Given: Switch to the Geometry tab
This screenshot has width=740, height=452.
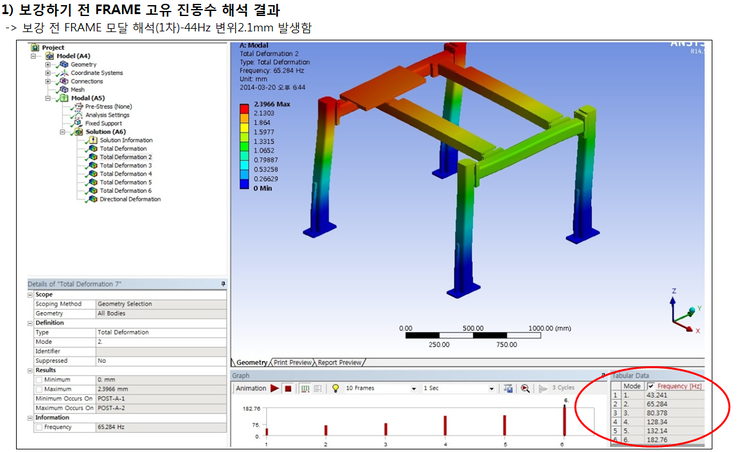Looking at the screenshot, I should point(251,362).
